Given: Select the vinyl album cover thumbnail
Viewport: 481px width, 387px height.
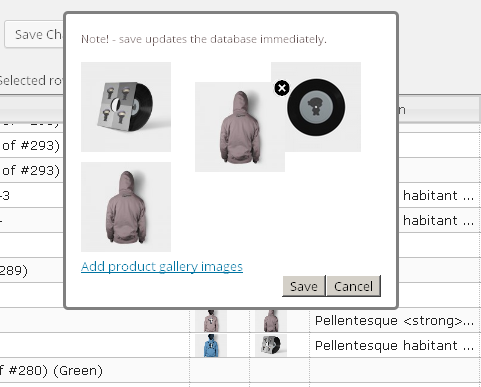Looking at the screenshot, I should (126, 107).
